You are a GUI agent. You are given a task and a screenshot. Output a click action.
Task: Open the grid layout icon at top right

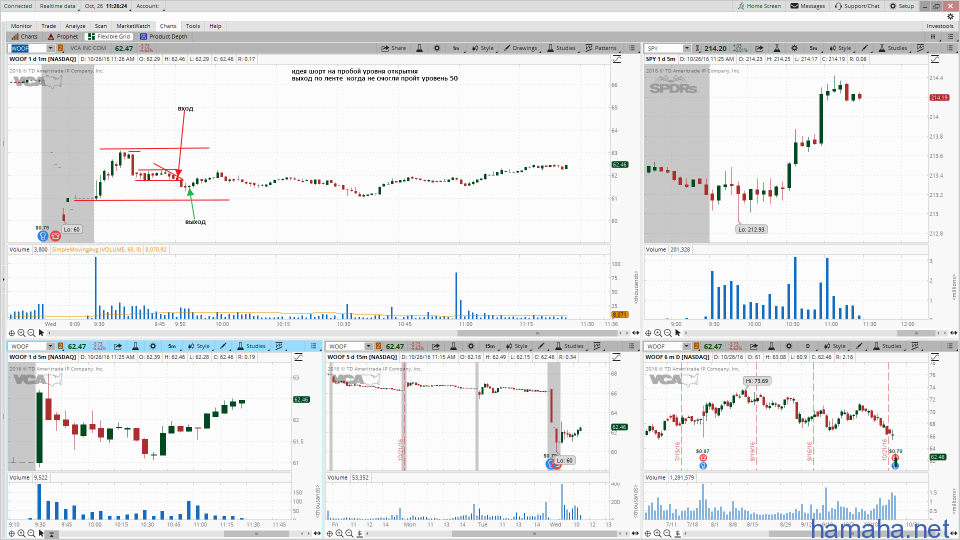click(x=933, y=36)
